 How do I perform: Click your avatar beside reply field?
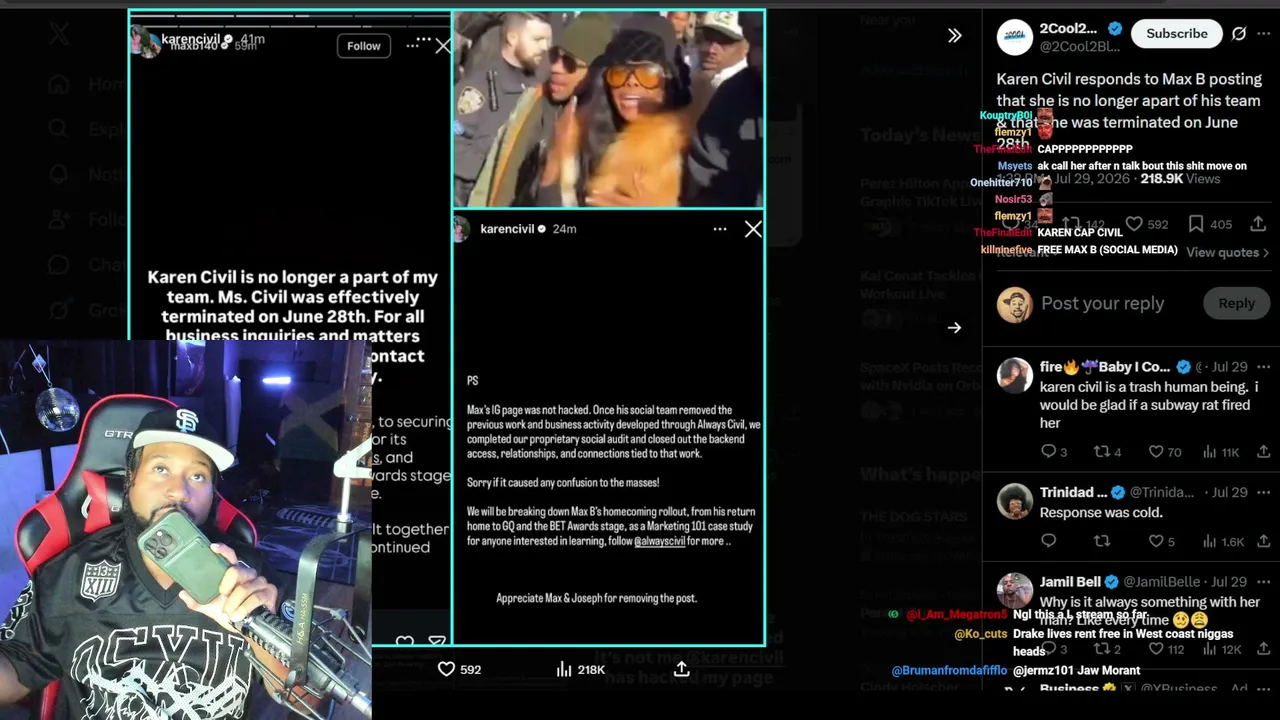pos(1015,305)
